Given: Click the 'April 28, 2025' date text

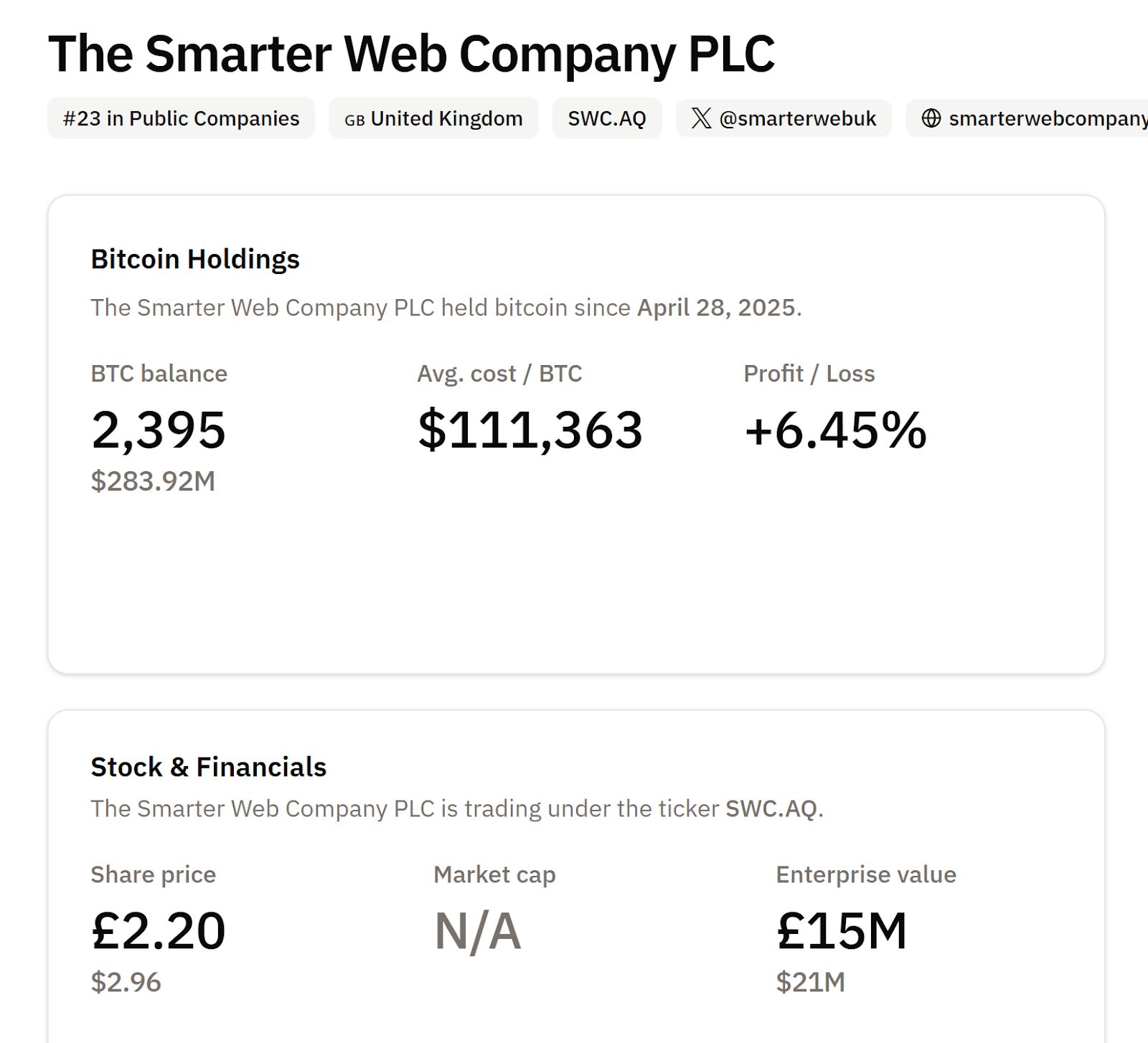Looking at the screenshot, I should click(717, 308).
